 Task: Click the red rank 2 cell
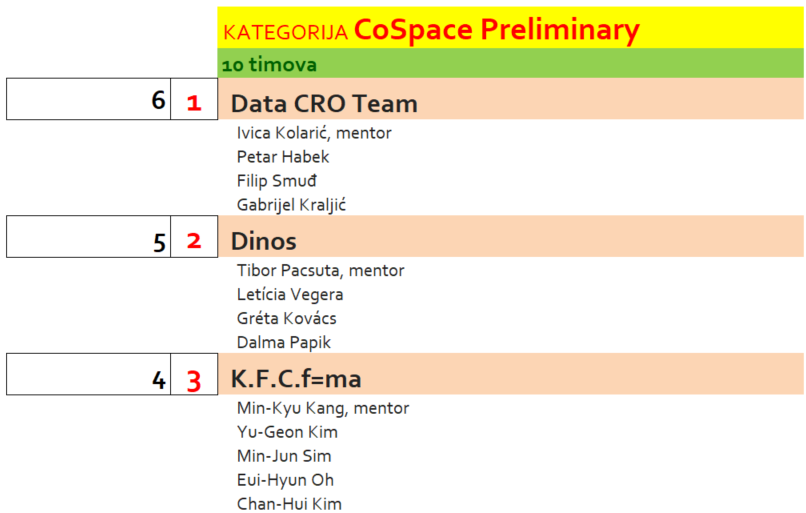194,241
